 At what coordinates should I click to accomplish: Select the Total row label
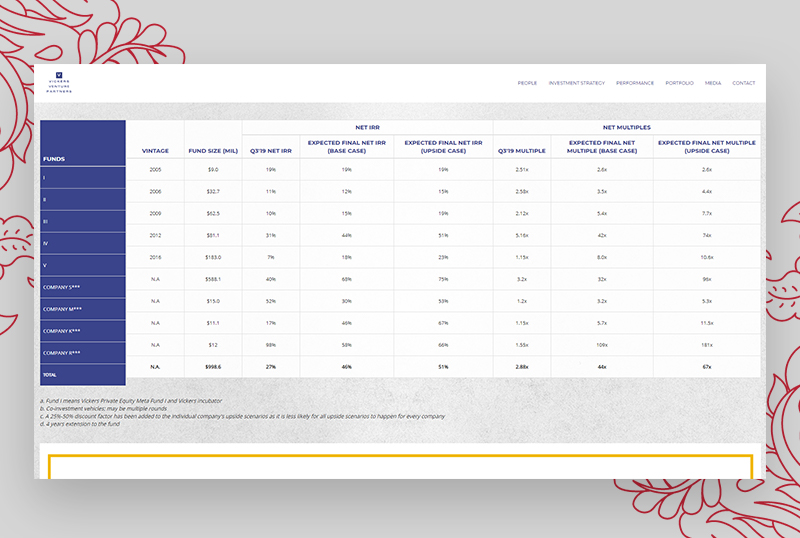click(50, 375)
